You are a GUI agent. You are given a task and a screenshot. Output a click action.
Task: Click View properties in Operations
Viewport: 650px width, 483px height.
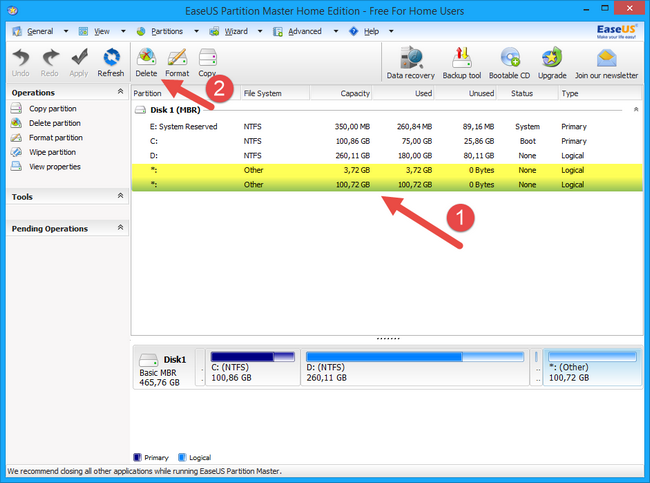55,167
